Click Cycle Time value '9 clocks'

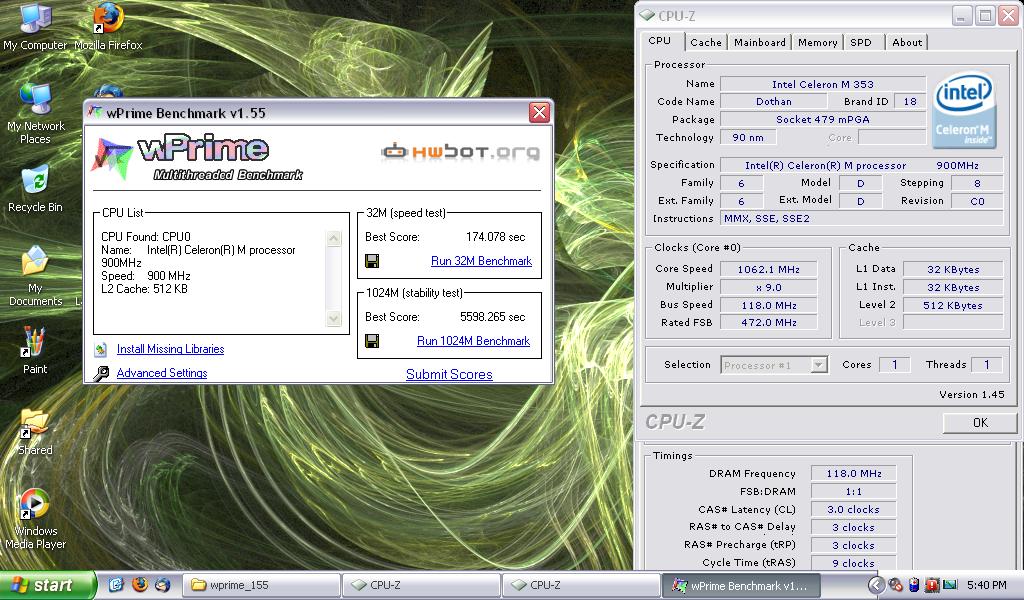(x=853, y=563)
